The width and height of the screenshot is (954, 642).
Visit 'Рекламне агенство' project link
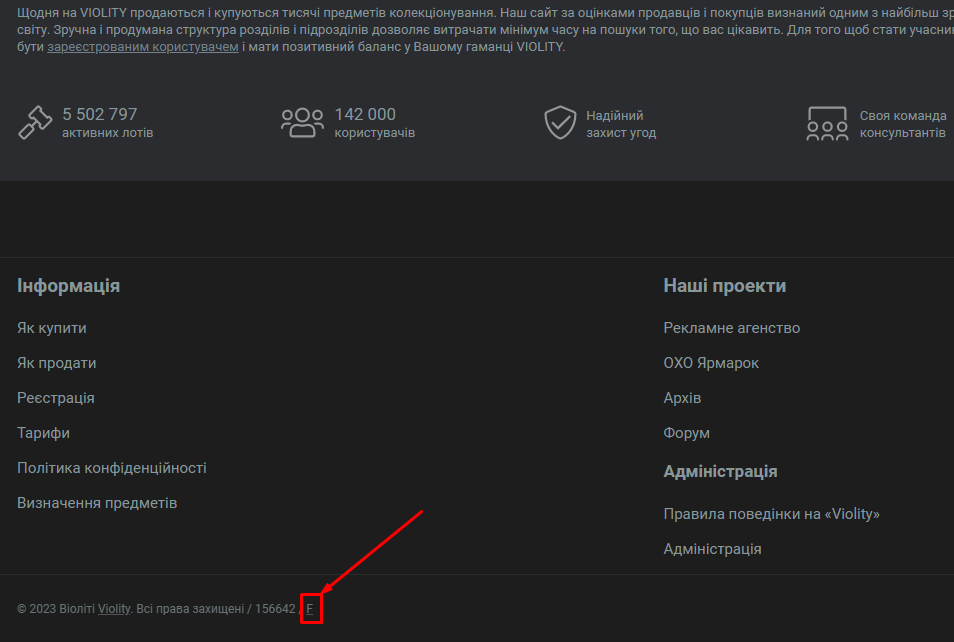pyautogui.click(x=732, y=328)
